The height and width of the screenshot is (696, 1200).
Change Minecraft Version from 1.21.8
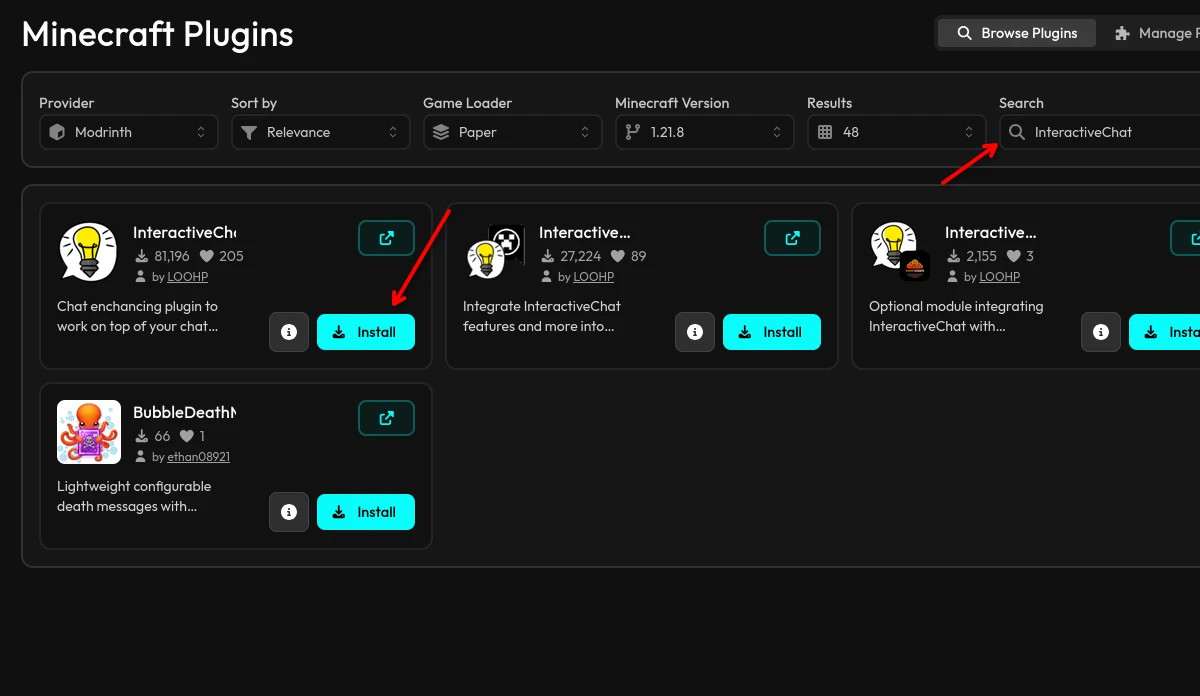click(705, 132)
